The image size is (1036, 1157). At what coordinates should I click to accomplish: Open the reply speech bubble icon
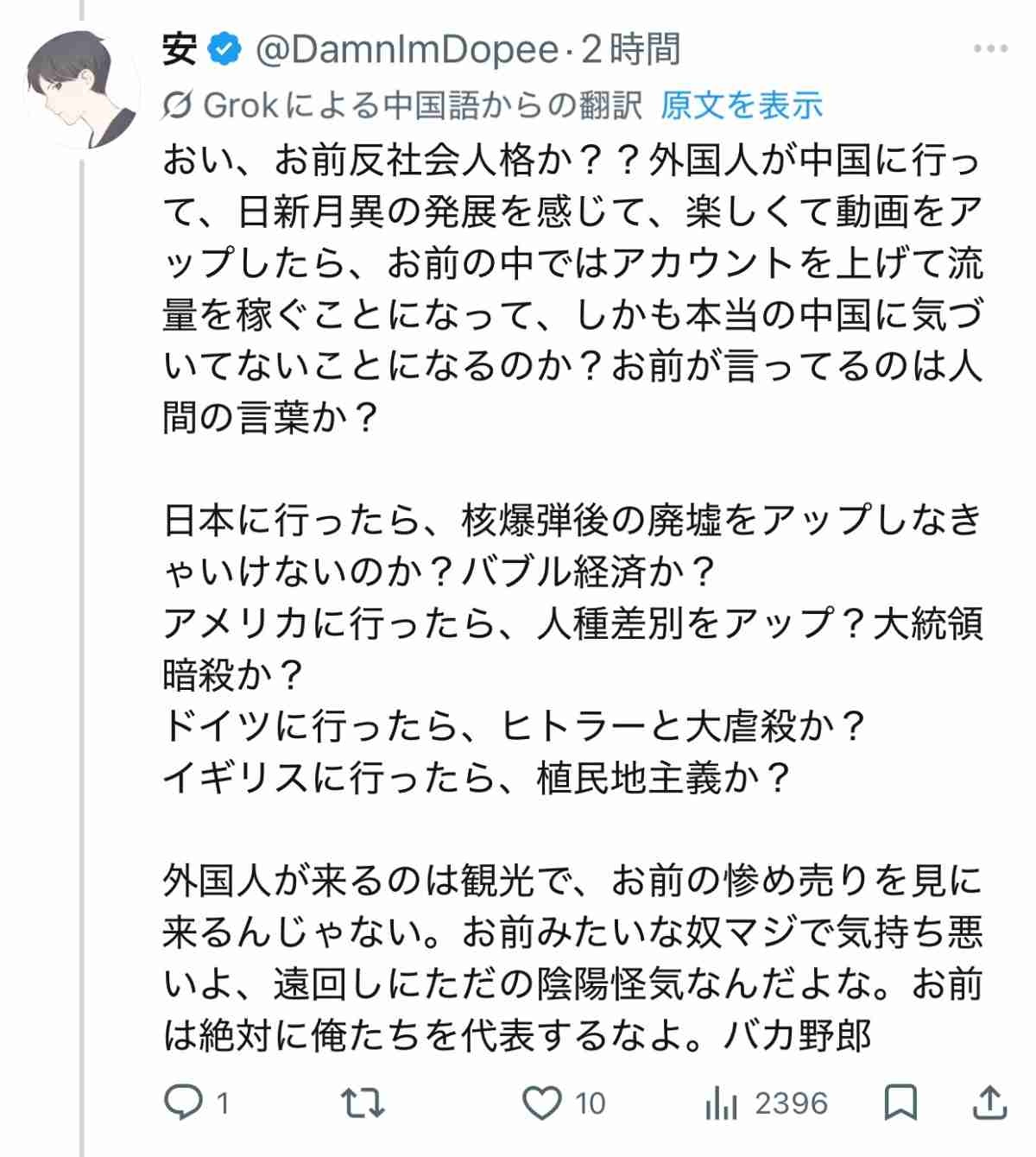[183, 1103]
